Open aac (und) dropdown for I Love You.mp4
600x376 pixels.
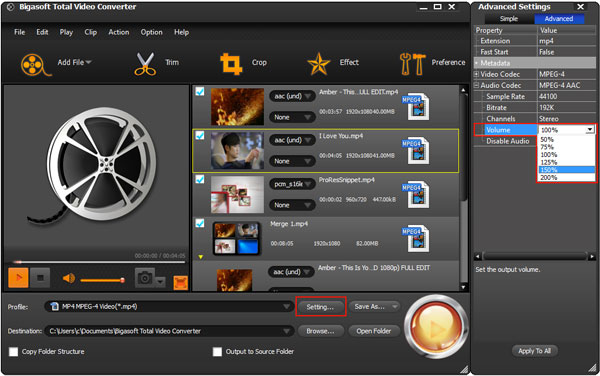click(x=292, y=140)
